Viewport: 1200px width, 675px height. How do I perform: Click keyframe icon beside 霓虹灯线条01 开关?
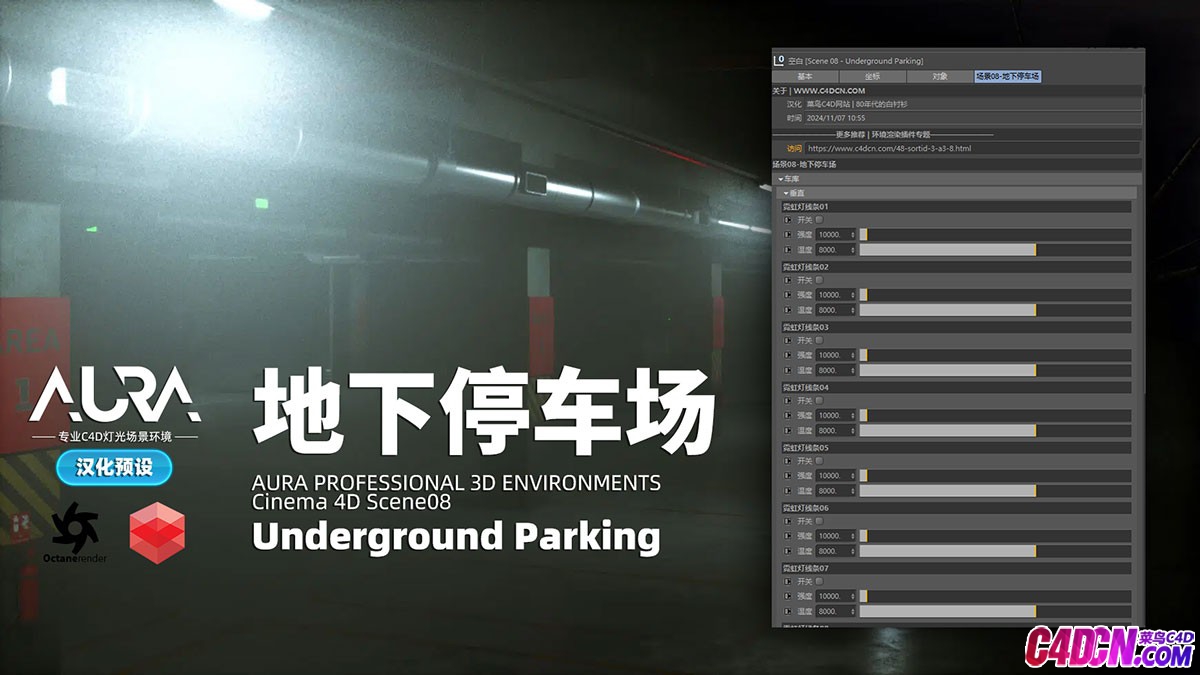tap(788, 220)
